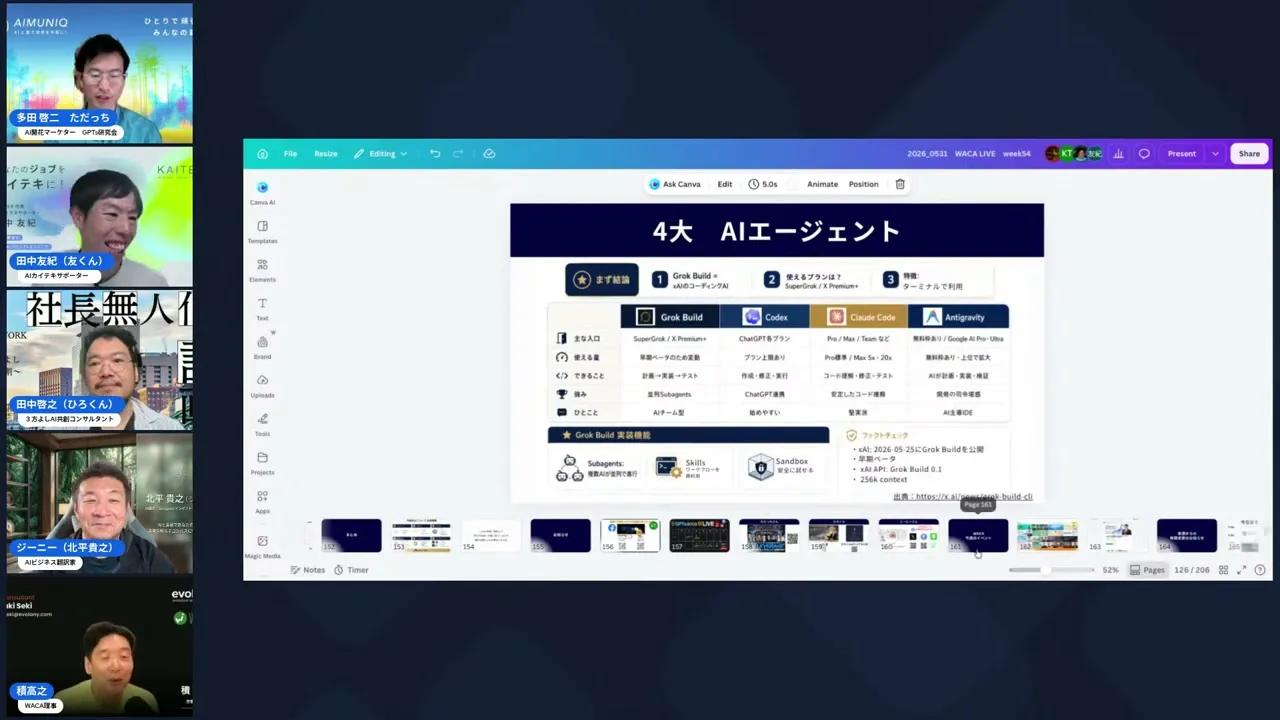
Task: Click Edit in floating toolbar
Action: (x=725, y=184)
